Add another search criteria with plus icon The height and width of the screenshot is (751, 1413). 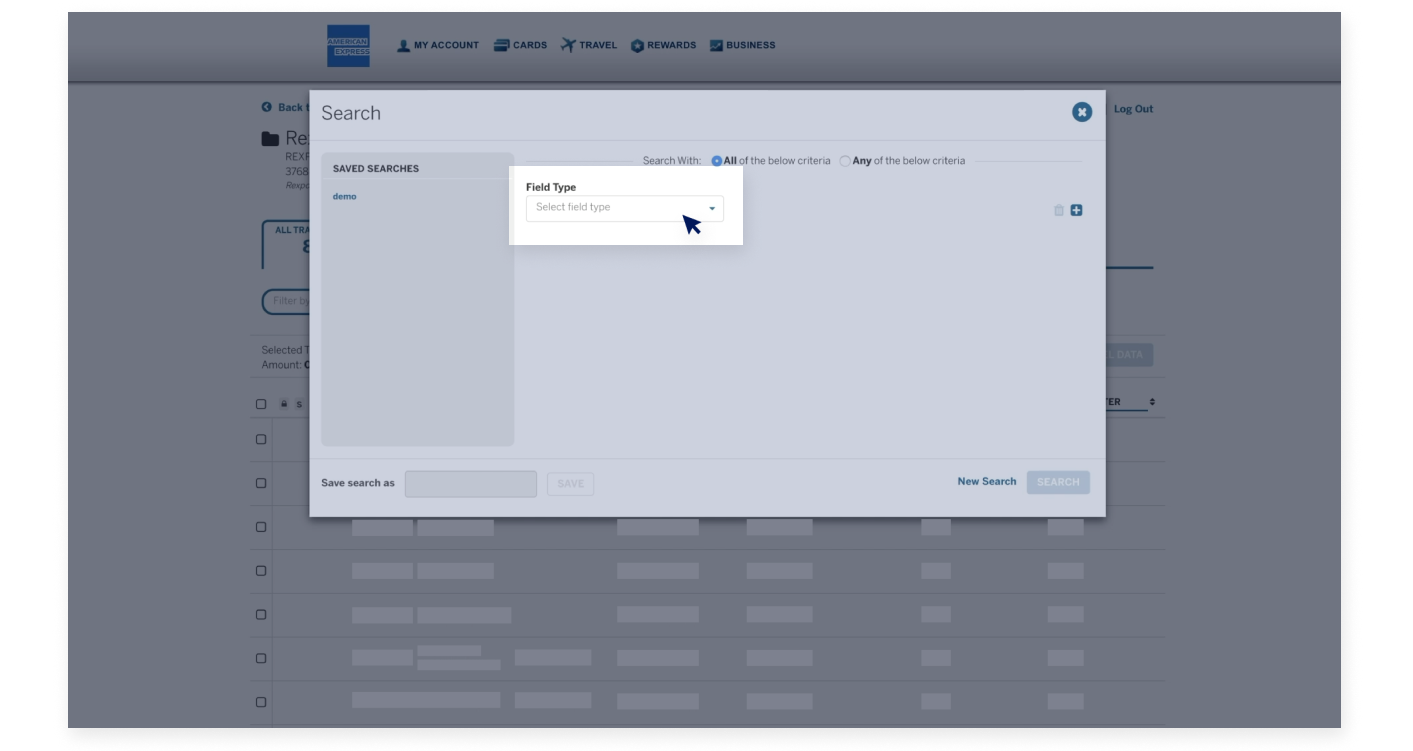[1076, 210]
